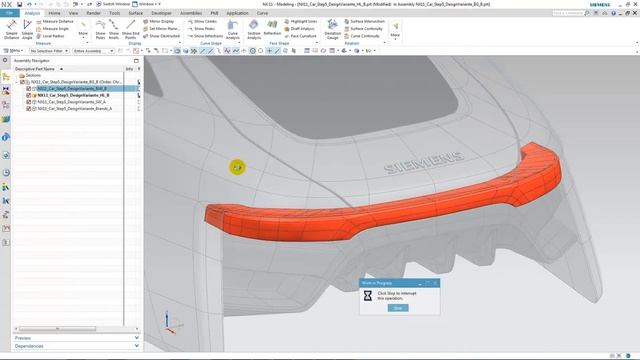
Task: Switch to the Home ribbon tab
Action: [x=54, y=13]
